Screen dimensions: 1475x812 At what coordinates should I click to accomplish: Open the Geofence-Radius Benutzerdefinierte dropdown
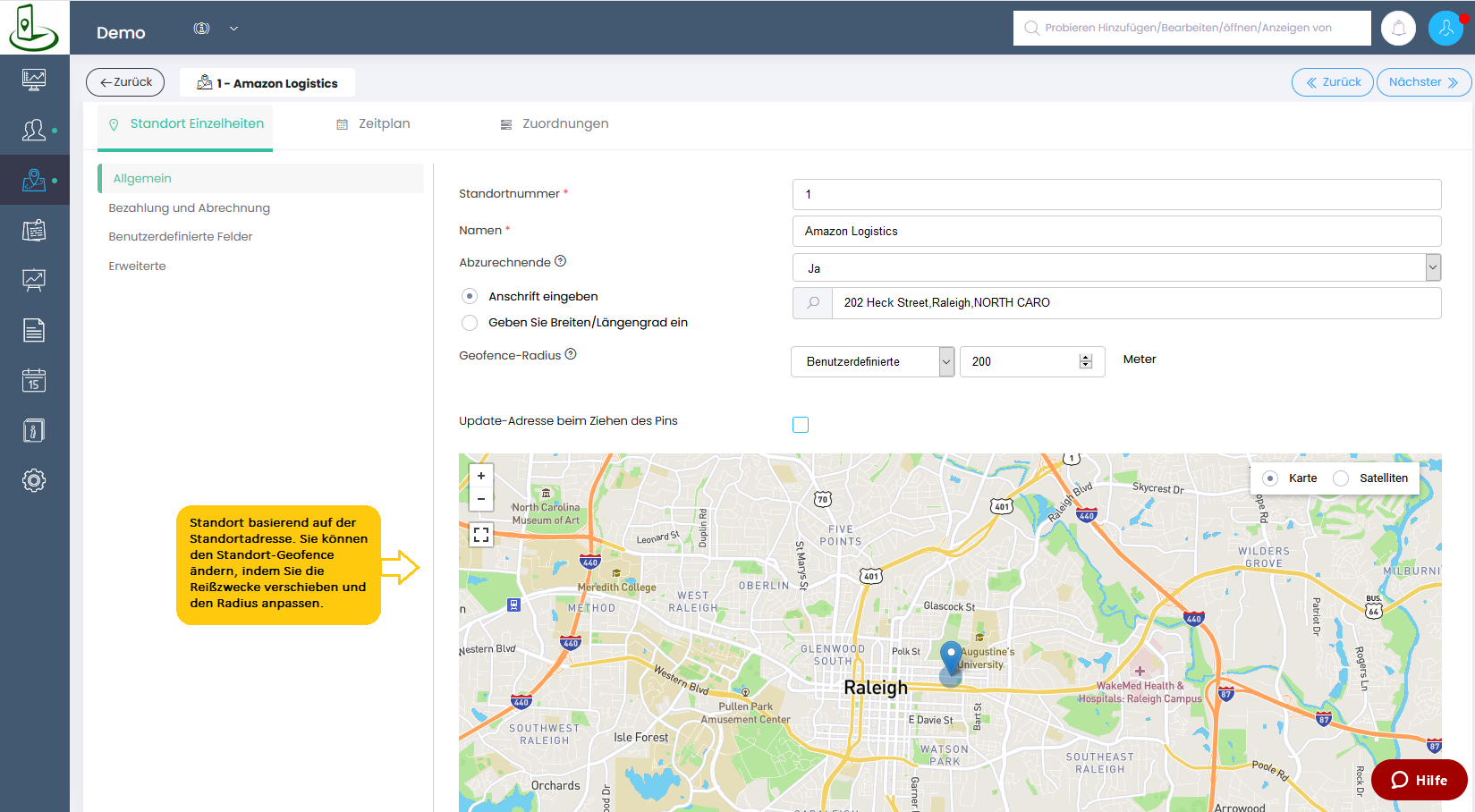[x=872, y=361]
